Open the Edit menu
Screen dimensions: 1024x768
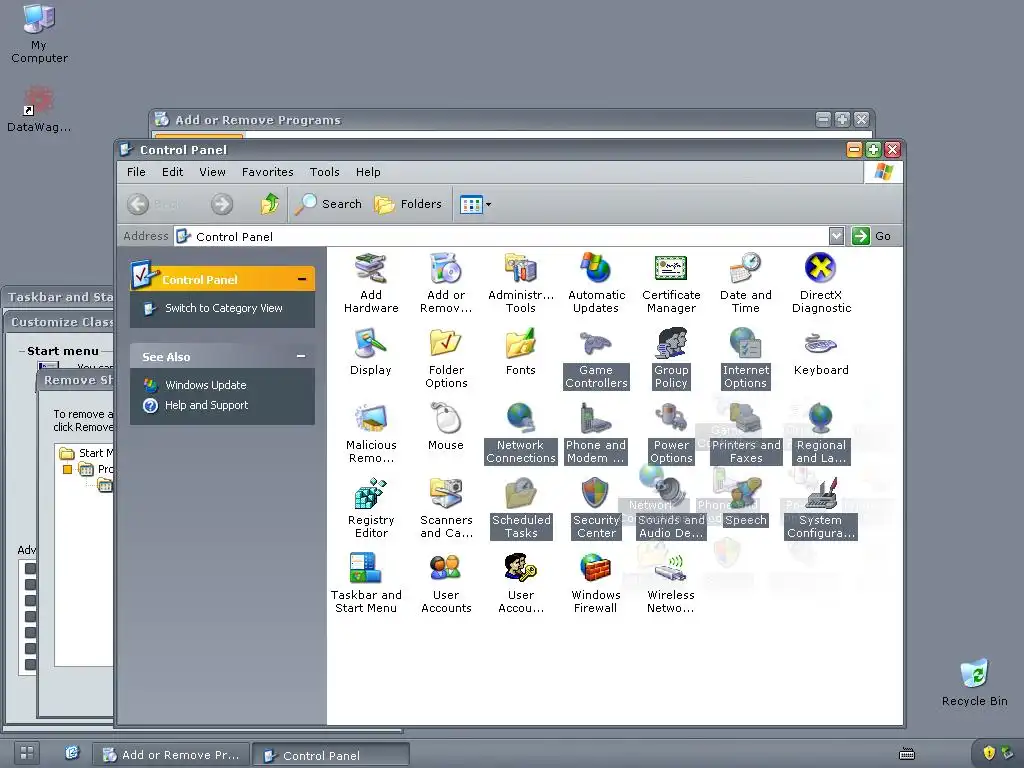tap(172, 172)
